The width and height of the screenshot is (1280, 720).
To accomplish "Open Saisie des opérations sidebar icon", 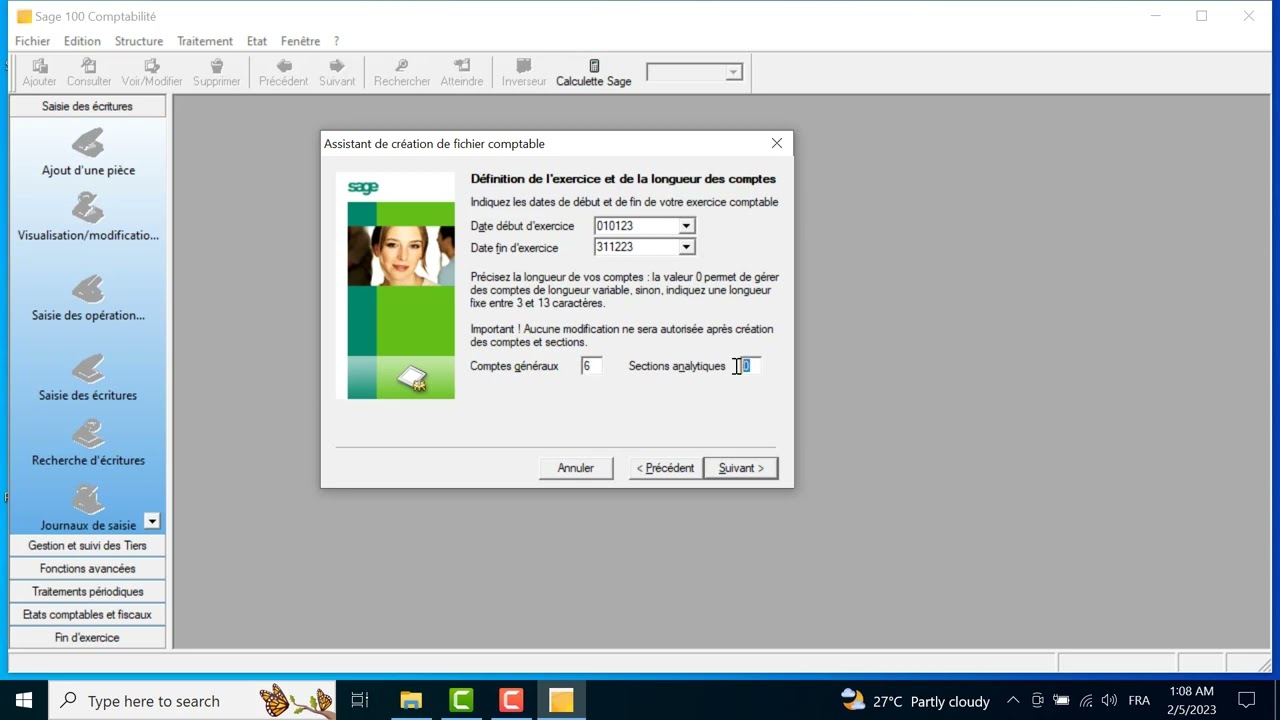I will point(88,289).
